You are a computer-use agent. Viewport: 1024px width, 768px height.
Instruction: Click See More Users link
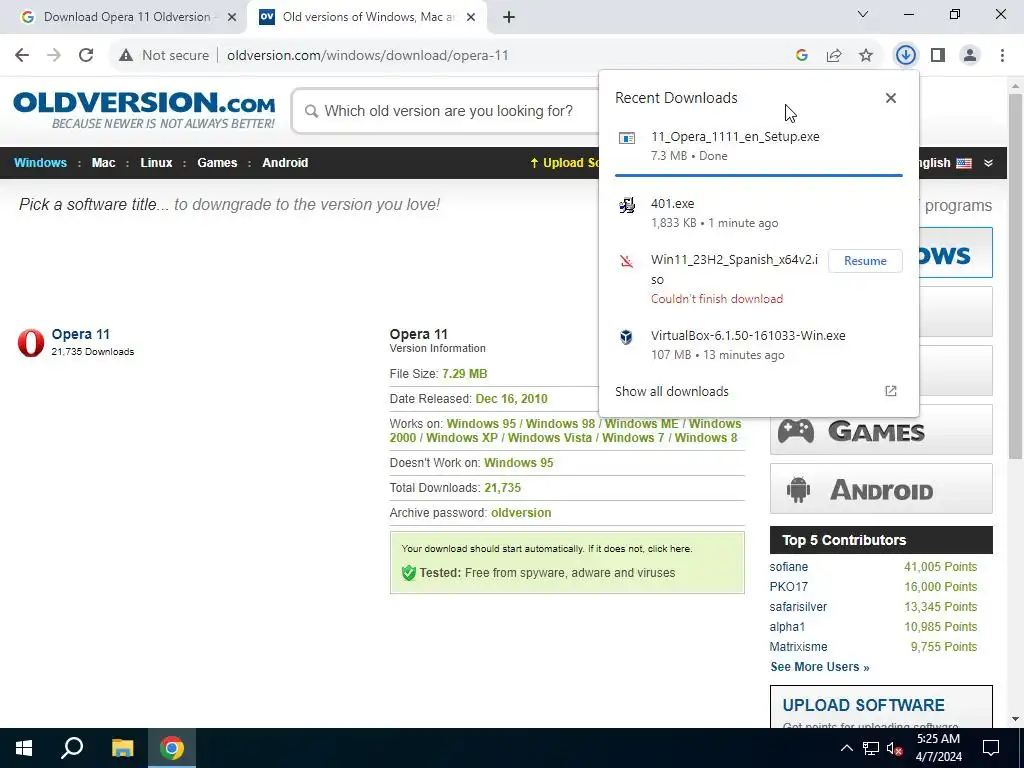pos(820,667)
